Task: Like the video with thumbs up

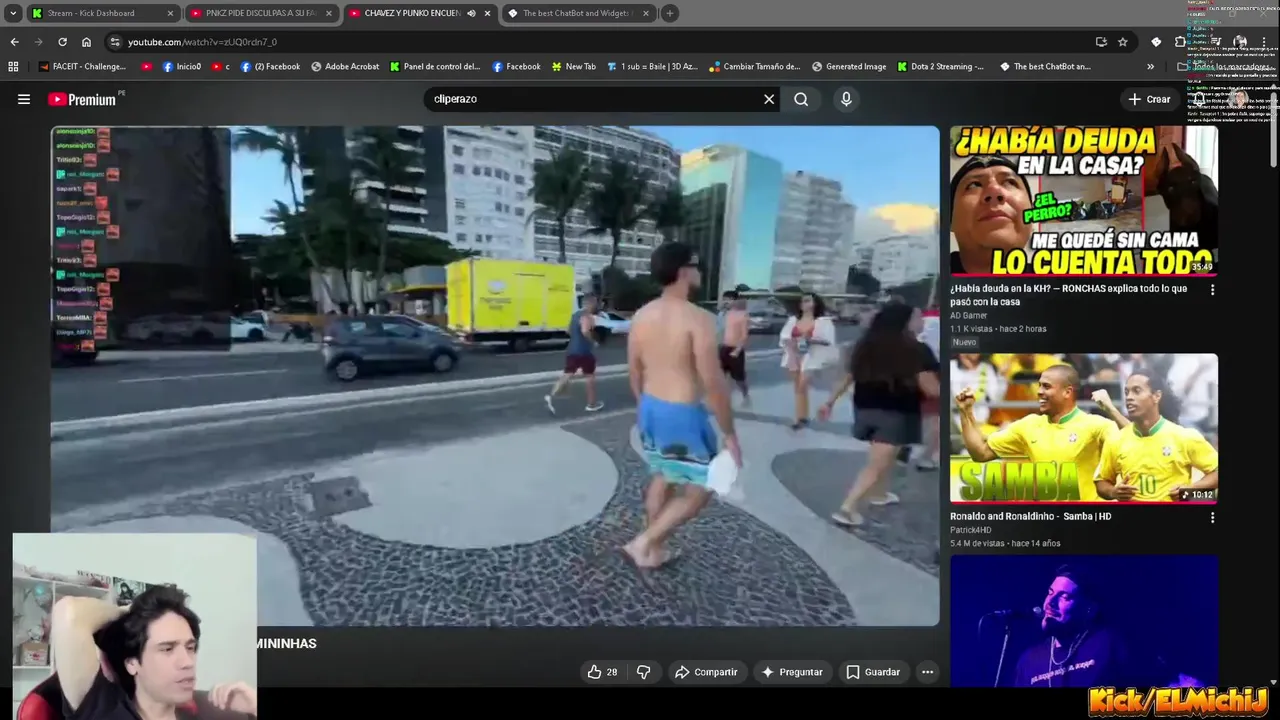Action: pos(602,672)
